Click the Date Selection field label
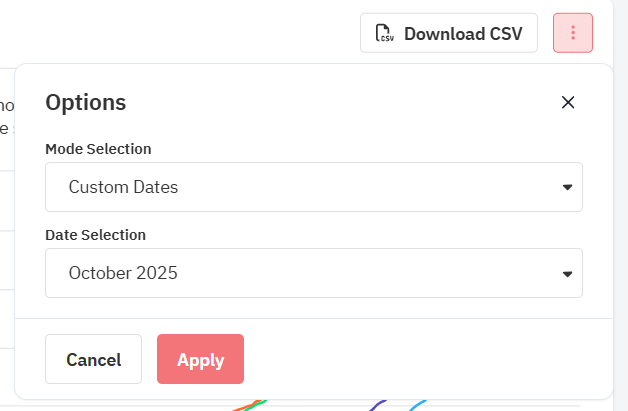This screenshot has width=628, height=411. (95, 235)
